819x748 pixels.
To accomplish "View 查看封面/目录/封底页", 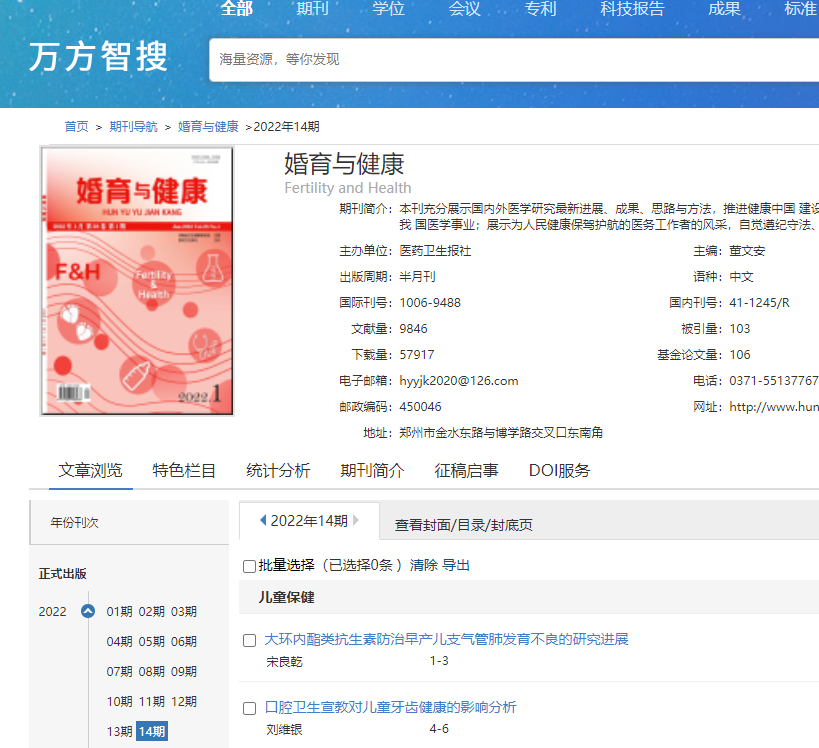I will [463, 525].
